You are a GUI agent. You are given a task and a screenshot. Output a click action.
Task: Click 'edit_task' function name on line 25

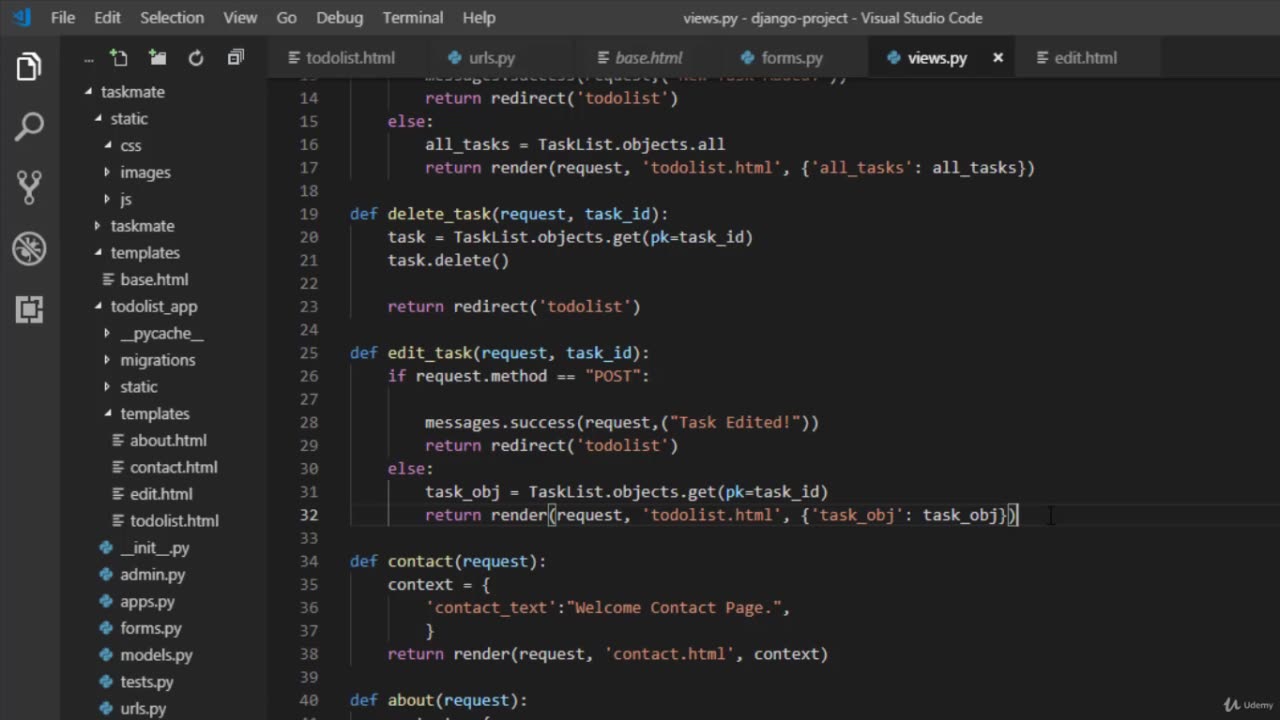tap(429, 353)
